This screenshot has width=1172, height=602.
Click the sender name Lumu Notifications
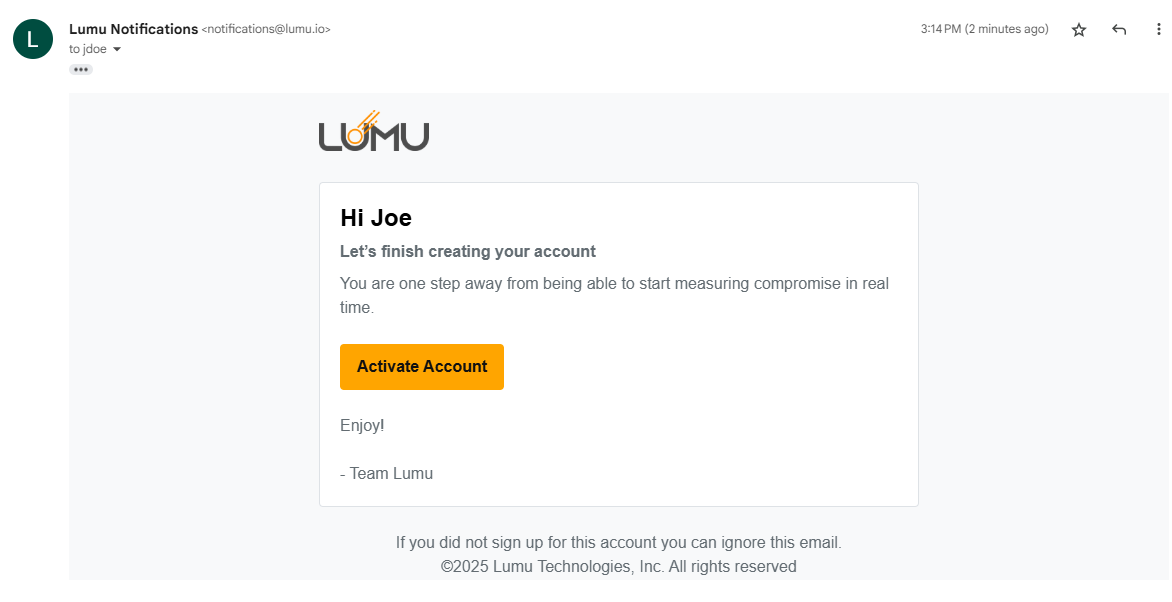(x=133, y=29)
